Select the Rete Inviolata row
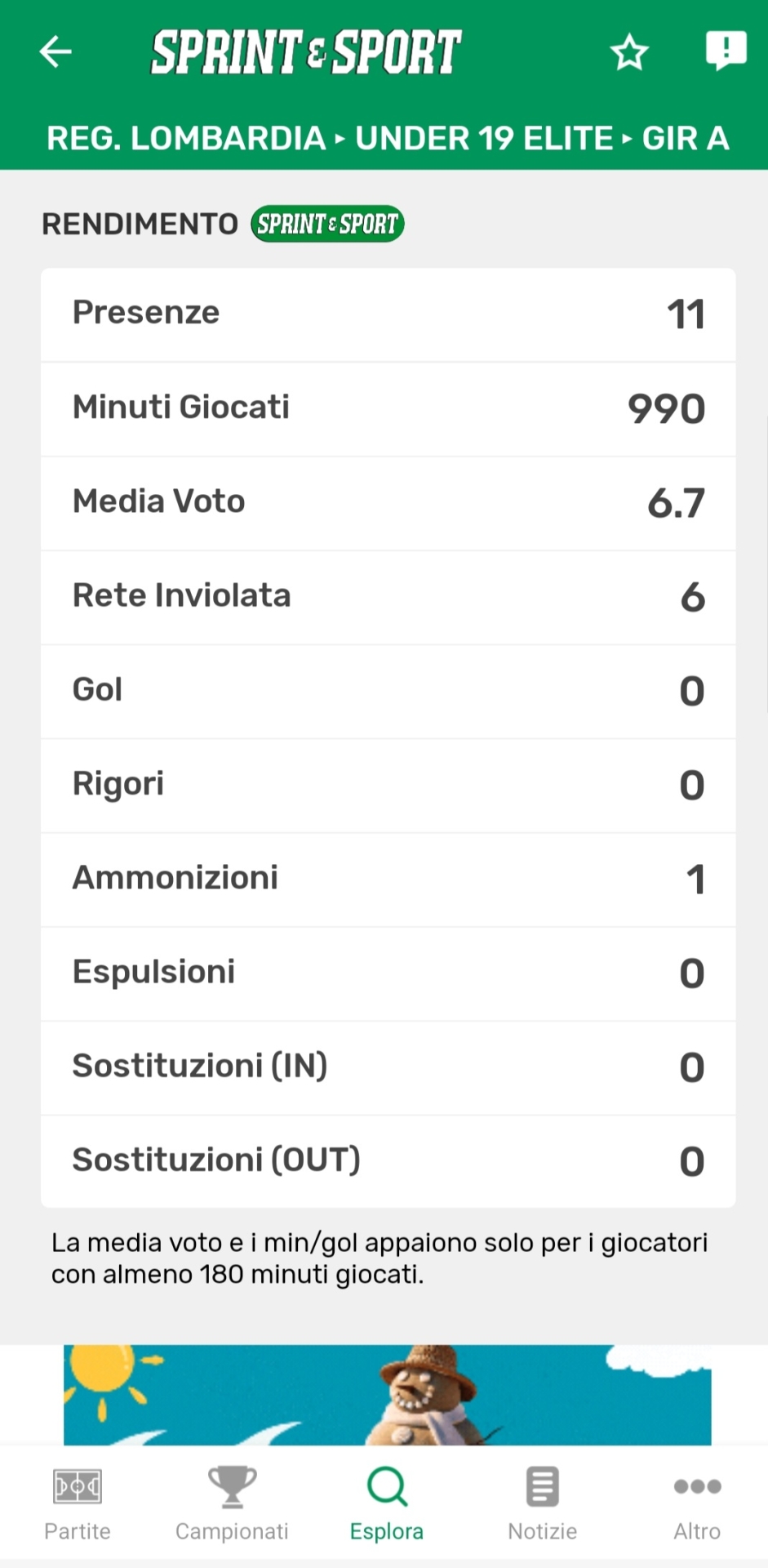This screenshot has height=1568, width=768. [x=388, y=597]
